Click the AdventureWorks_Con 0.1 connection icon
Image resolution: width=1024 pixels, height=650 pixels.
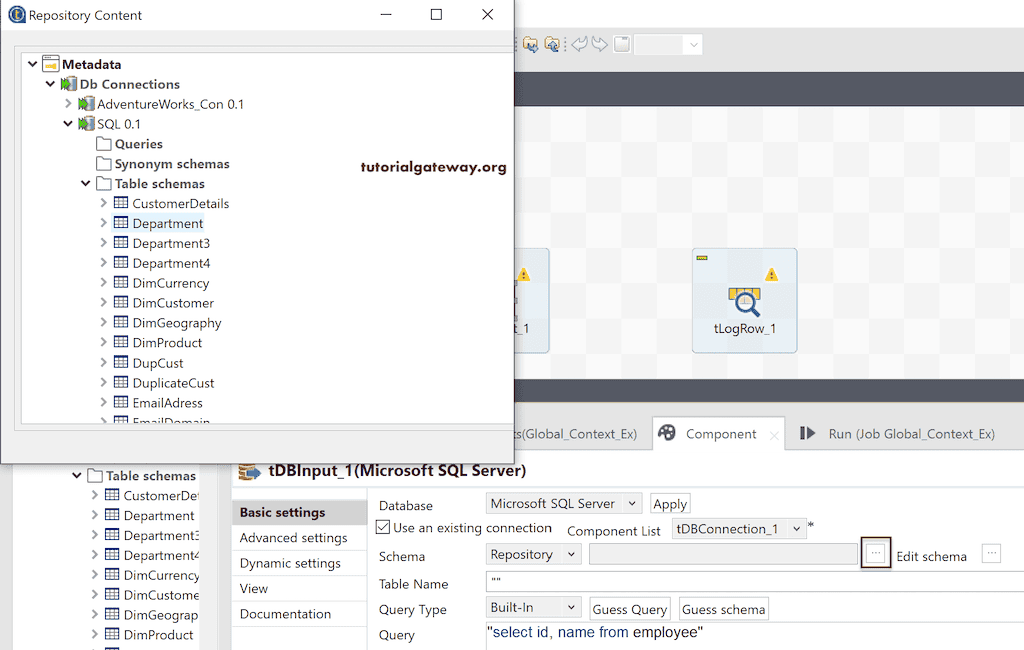84,103
